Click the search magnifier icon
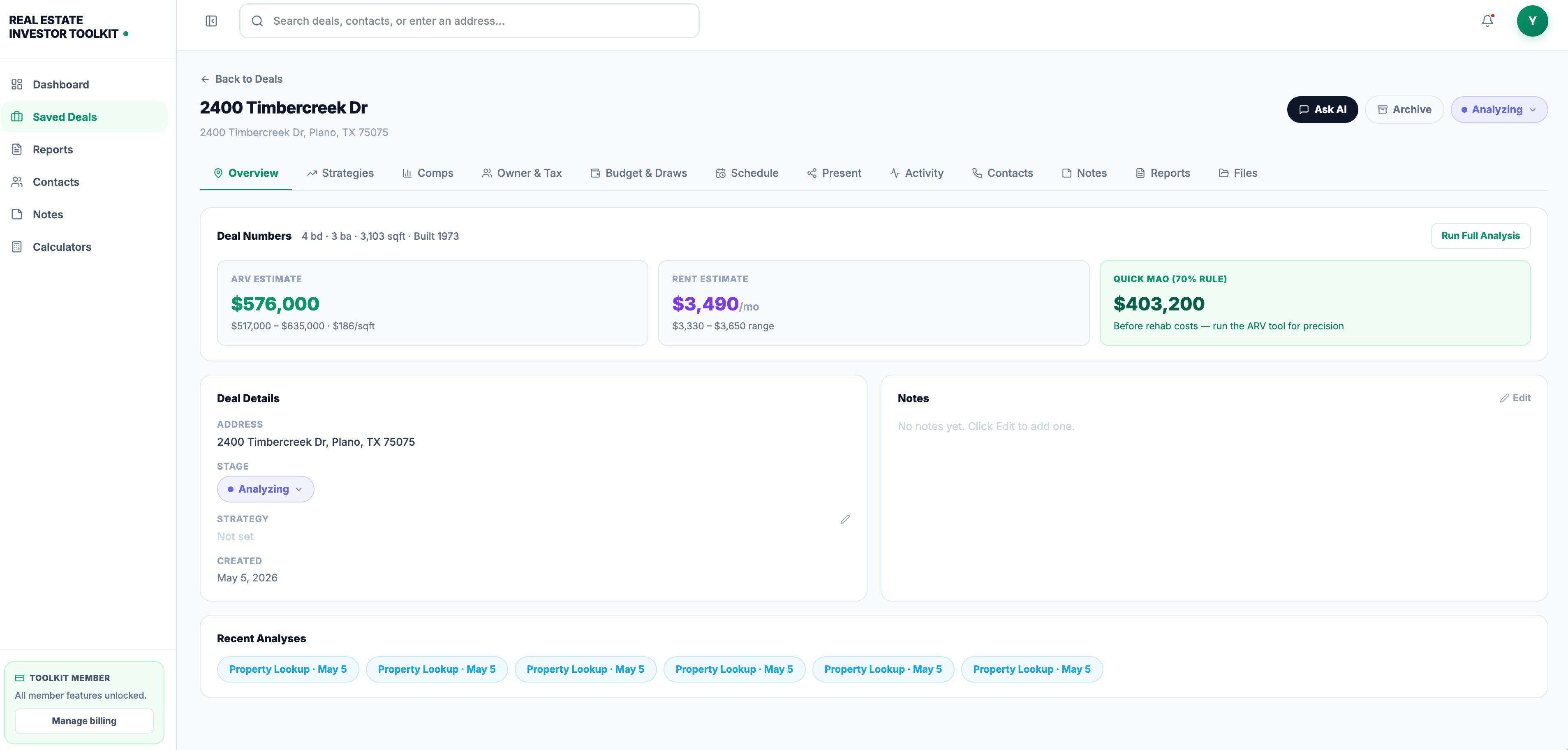1568x750 pixels. coord(257,21)
